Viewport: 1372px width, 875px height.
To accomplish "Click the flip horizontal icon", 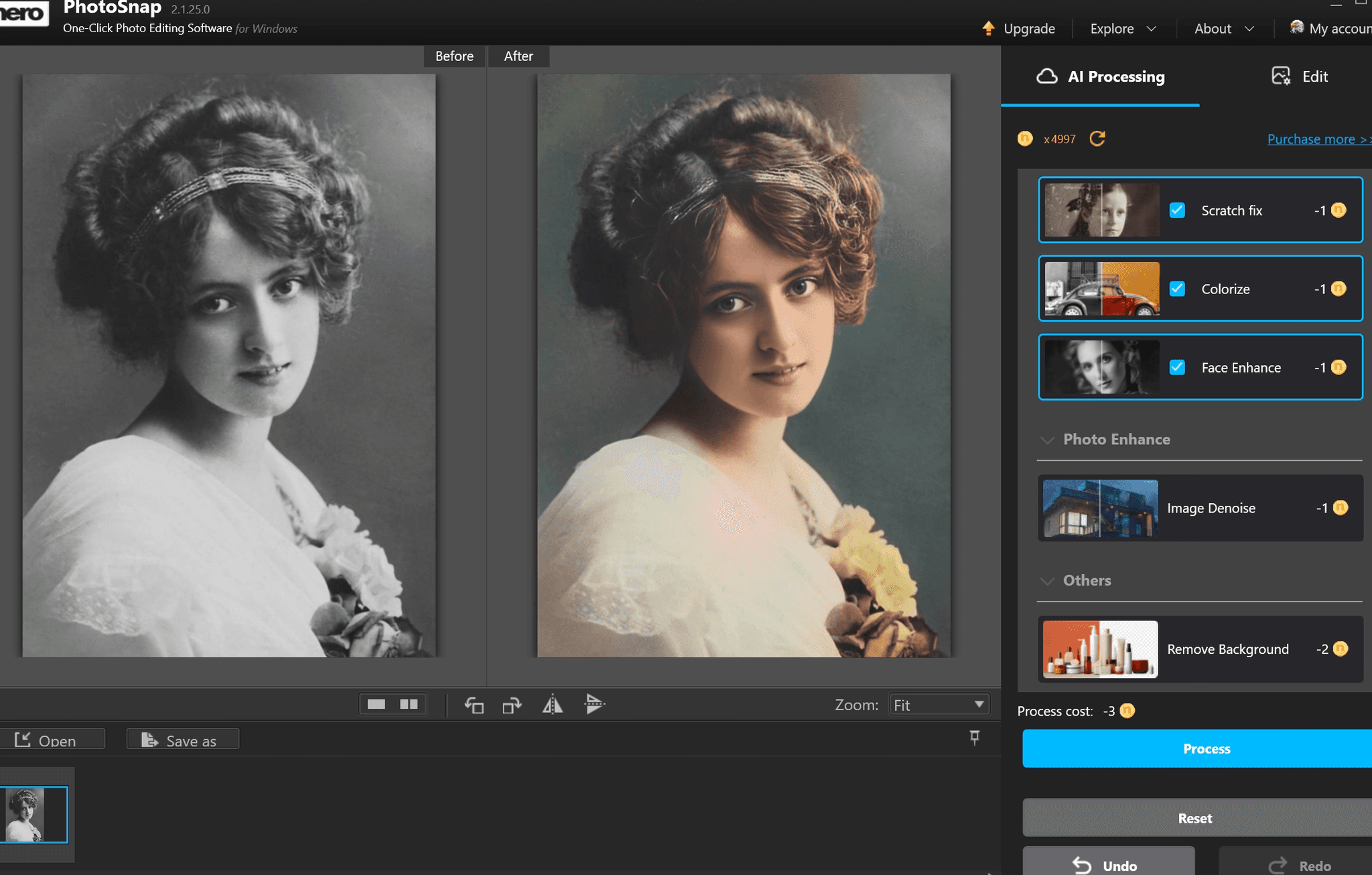I will point(553,704).
